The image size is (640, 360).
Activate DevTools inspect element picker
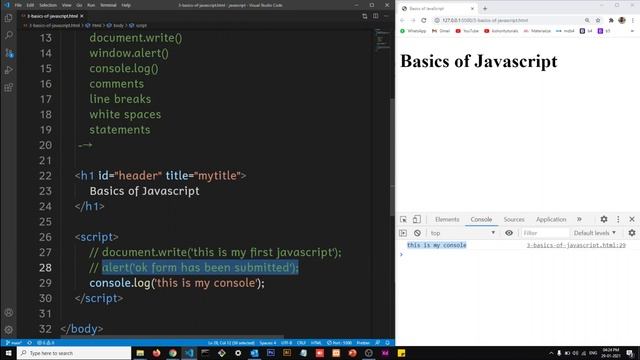click(x=403, y=219)
